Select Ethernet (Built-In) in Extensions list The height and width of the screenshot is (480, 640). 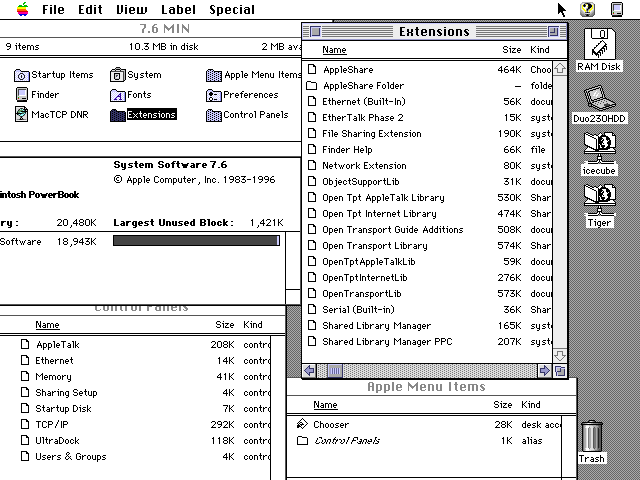click(x=429, y=102)
